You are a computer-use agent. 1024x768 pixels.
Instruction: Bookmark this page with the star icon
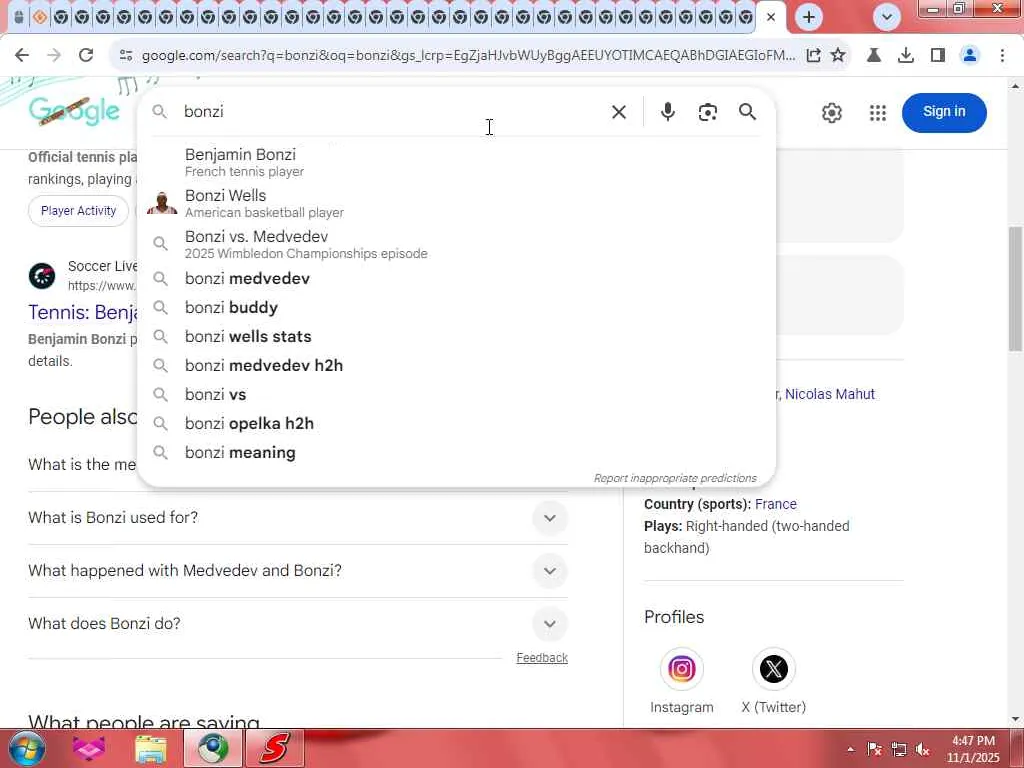(x=838, y=56)
